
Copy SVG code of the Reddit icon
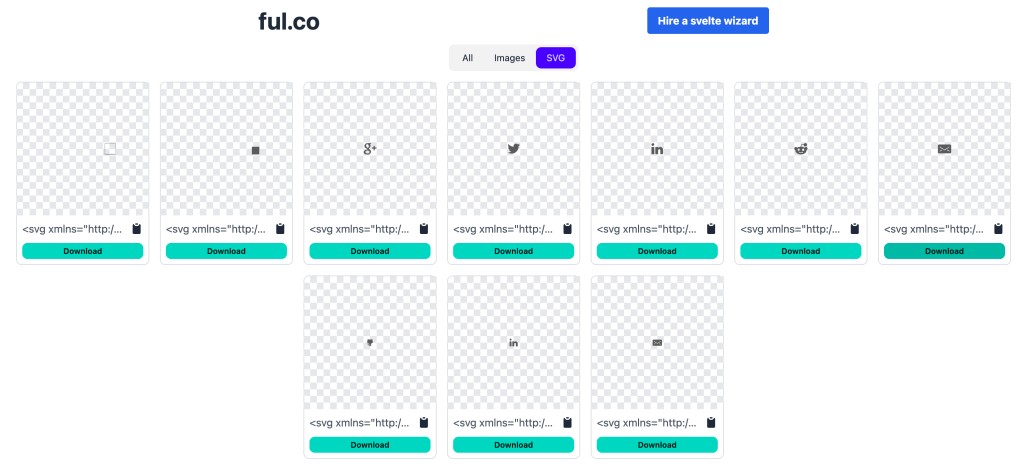(x=855, y=229)
